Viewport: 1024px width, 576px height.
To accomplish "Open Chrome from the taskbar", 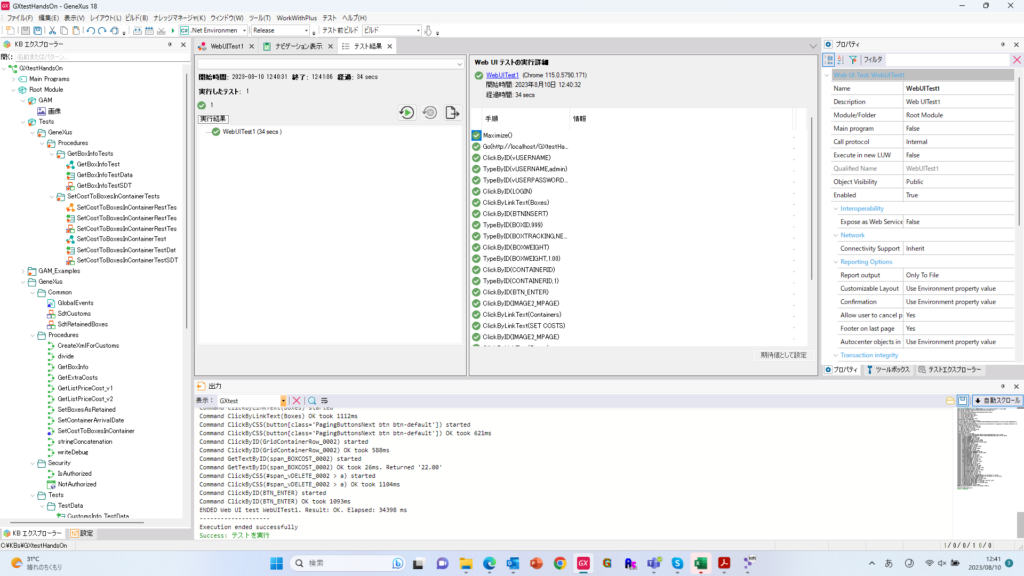I will pyautogui.click(x=560, y=563).
